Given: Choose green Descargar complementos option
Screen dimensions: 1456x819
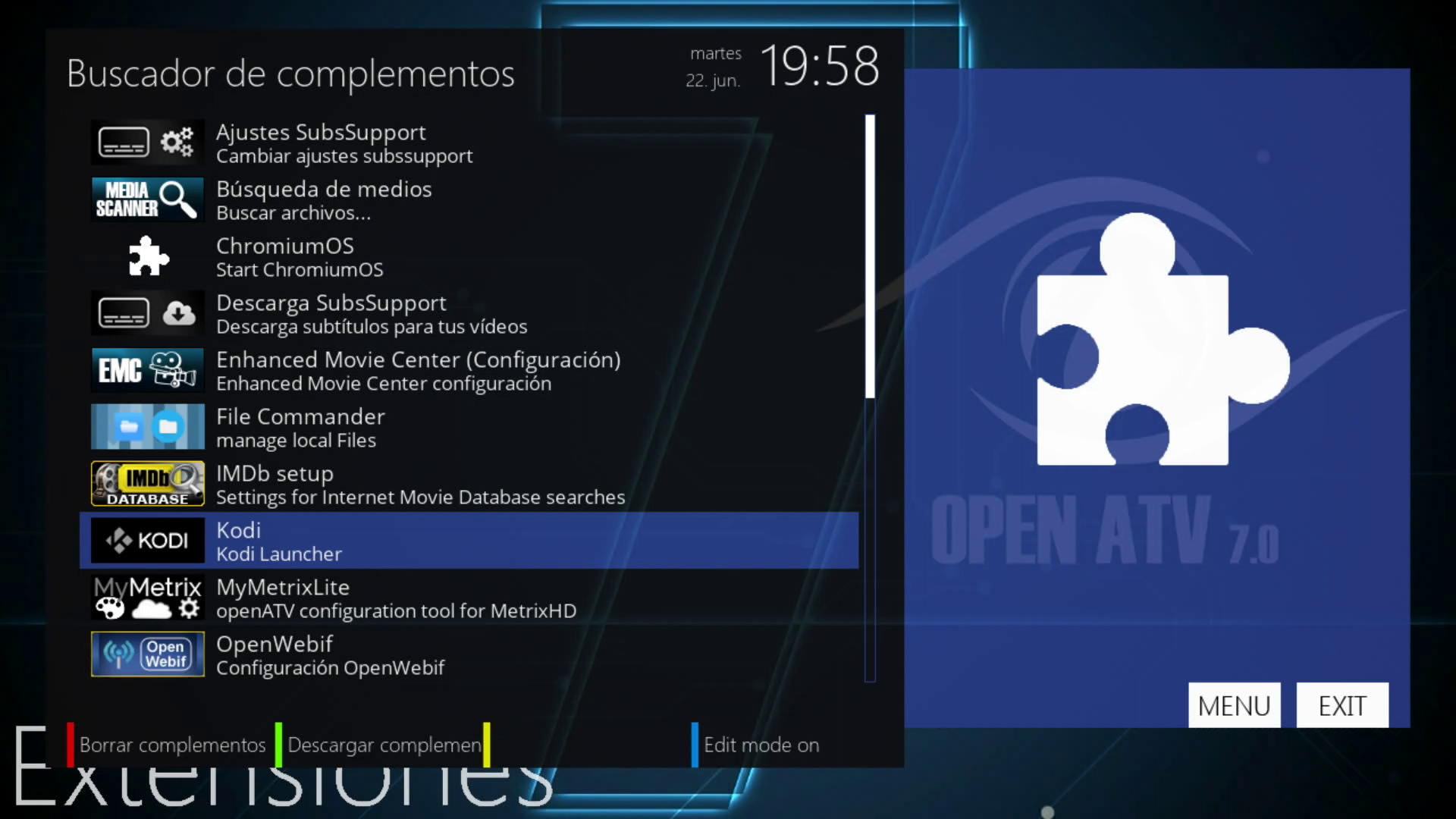Looking at the screenshot, I should (x=384, y=745).
